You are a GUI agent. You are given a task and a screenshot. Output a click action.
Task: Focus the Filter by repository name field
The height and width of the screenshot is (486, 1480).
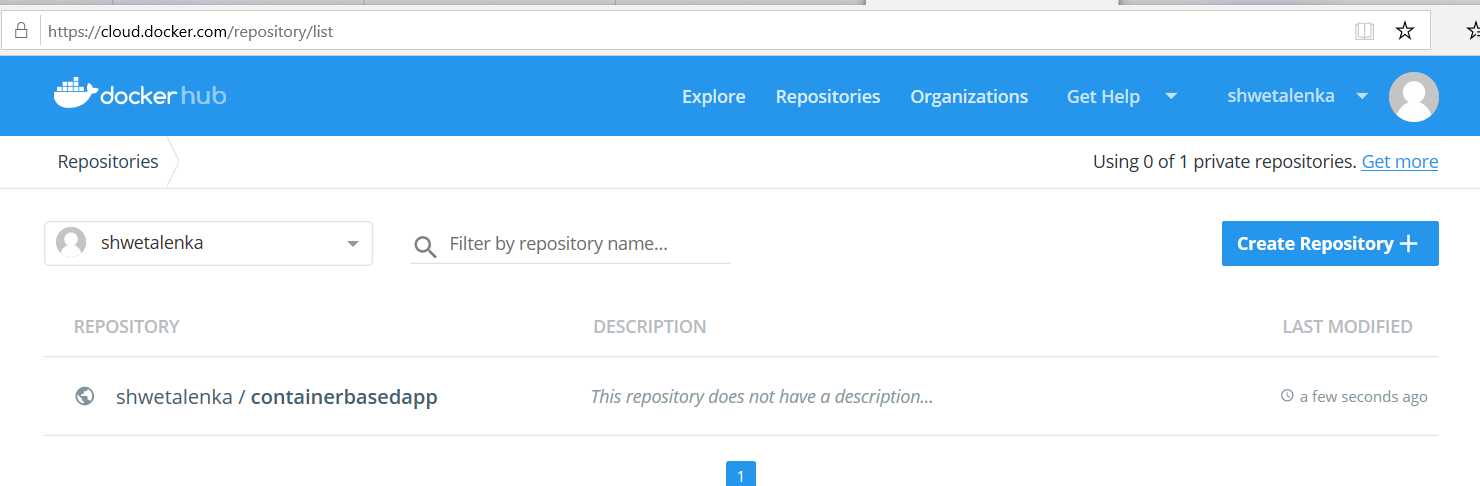(571, 243)
